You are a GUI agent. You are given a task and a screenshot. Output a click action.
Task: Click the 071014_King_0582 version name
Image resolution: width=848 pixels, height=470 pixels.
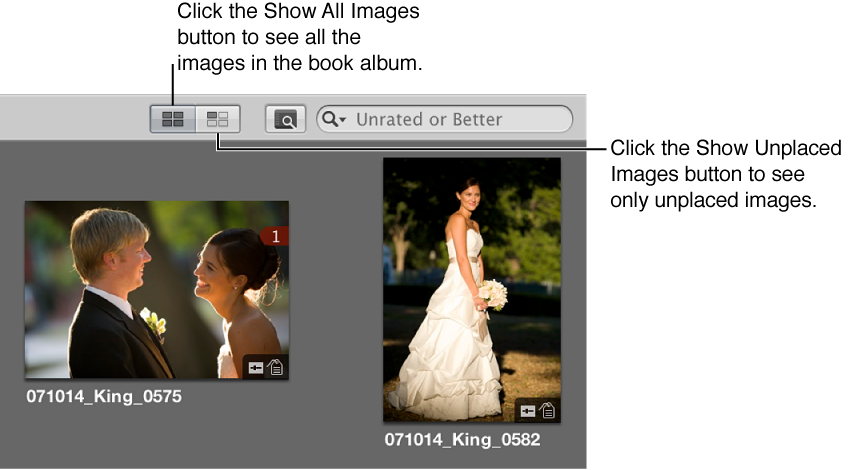coord(462,440)
